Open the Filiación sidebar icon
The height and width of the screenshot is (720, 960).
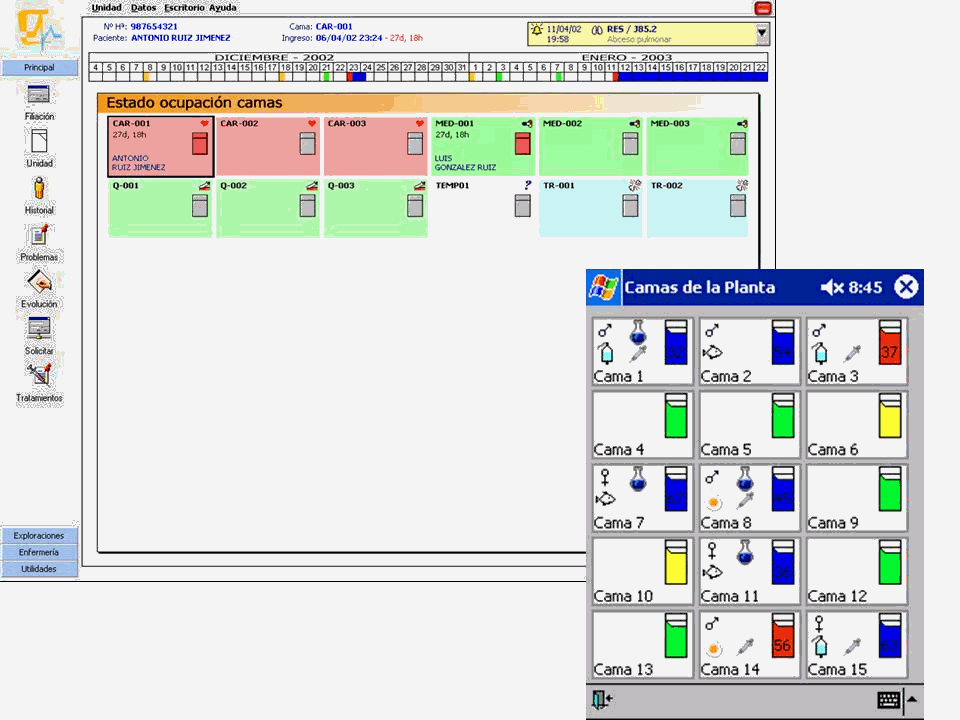(x=39, y=96)
